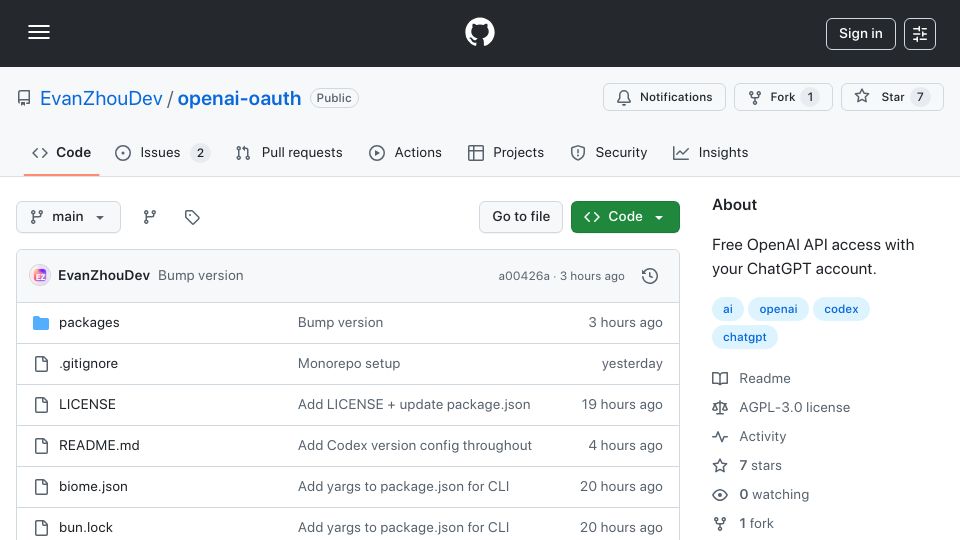The image size is (960, 540).
Task: Open Add LICENSE + update package.json commit
Action: (414, 405)
